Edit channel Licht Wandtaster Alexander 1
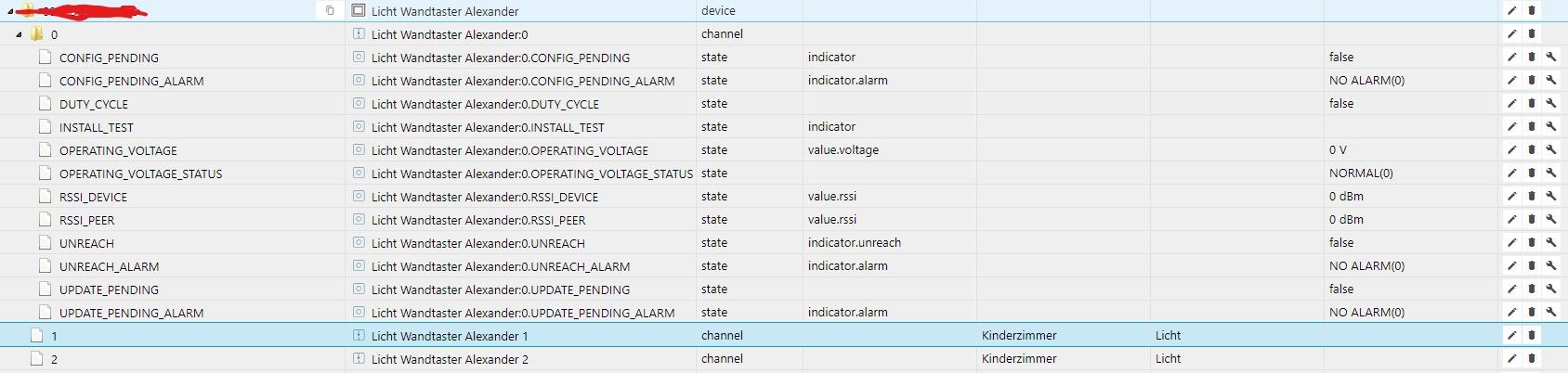The image size is (1568, 373). pyautogui.click(x=1511, y=336)
